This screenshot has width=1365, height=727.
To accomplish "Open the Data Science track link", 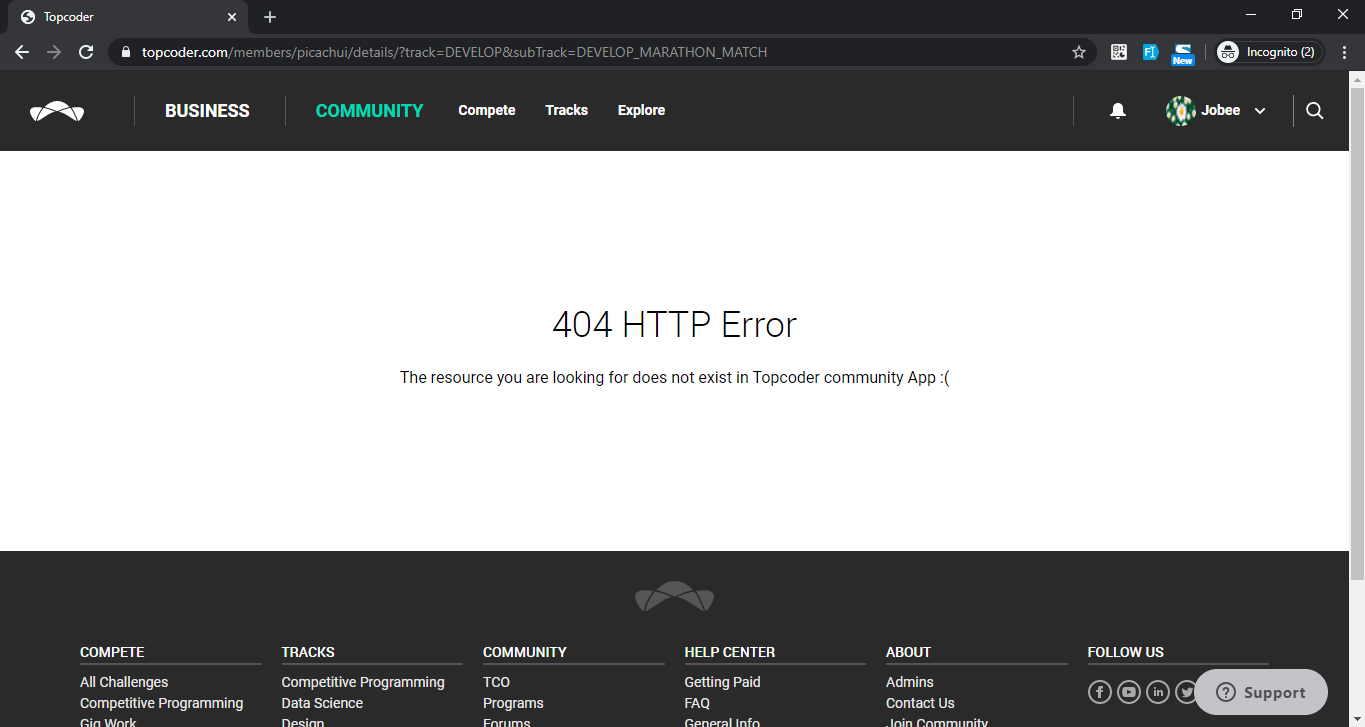I will 322,703.
